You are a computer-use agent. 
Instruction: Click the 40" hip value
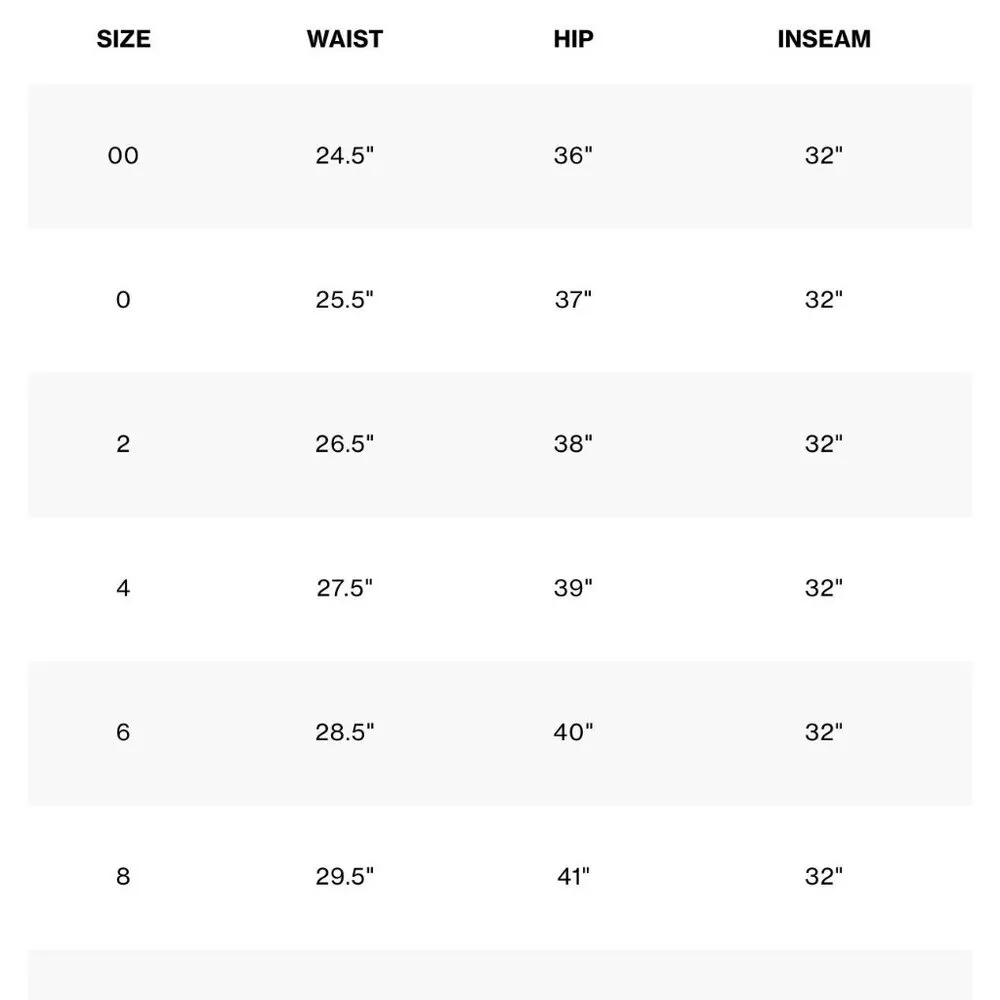[x=573, y=732]
